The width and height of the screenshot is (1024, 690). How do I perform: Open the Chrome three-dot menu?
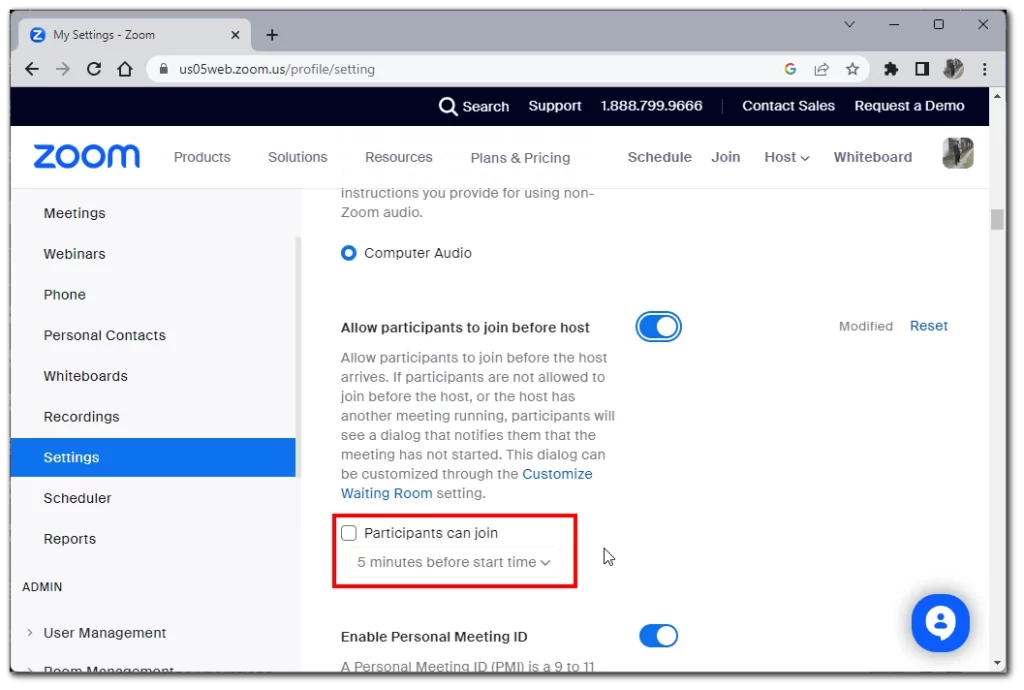[x=985, y=69]
